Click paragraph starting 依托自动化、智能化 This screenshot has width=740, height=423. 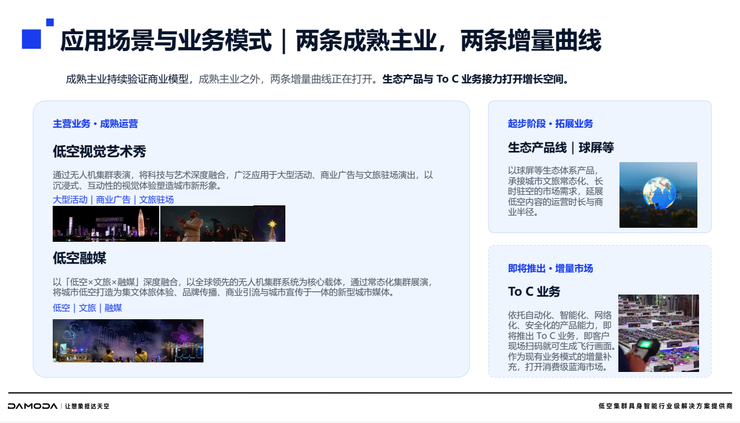[561, 341]
